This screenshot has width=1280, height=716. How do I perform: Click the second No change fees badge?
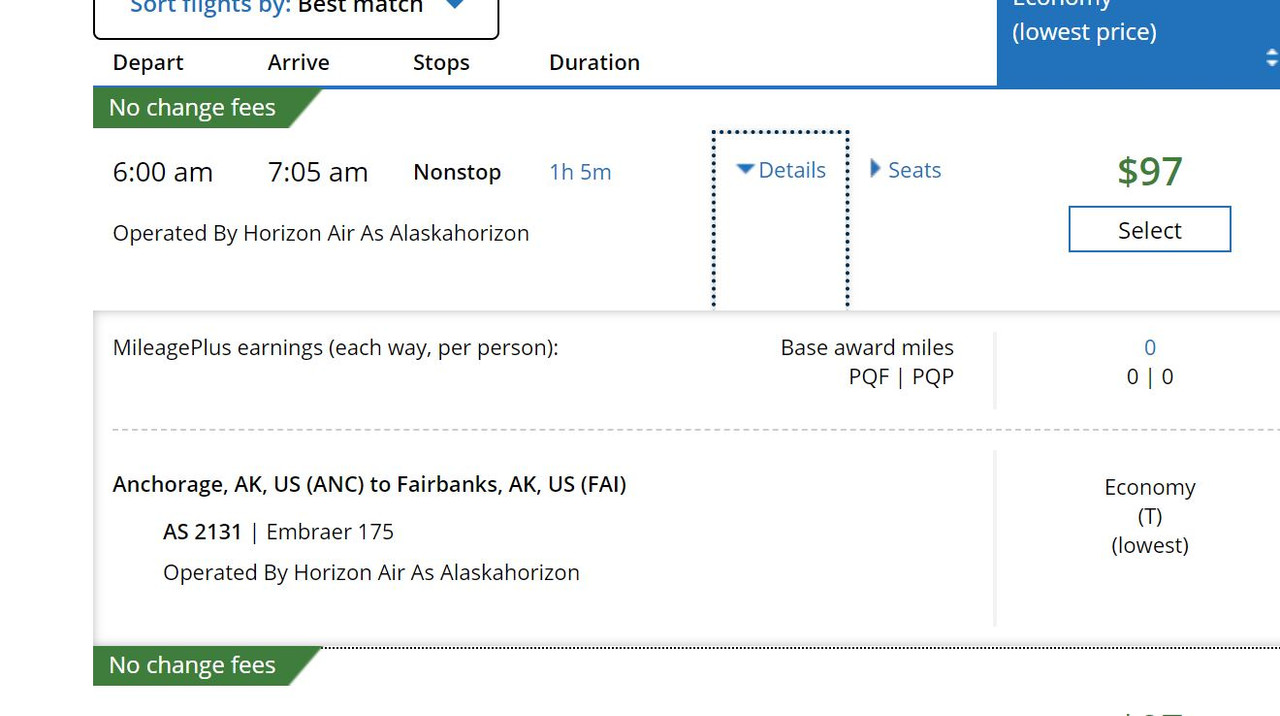tap(192, 666)
